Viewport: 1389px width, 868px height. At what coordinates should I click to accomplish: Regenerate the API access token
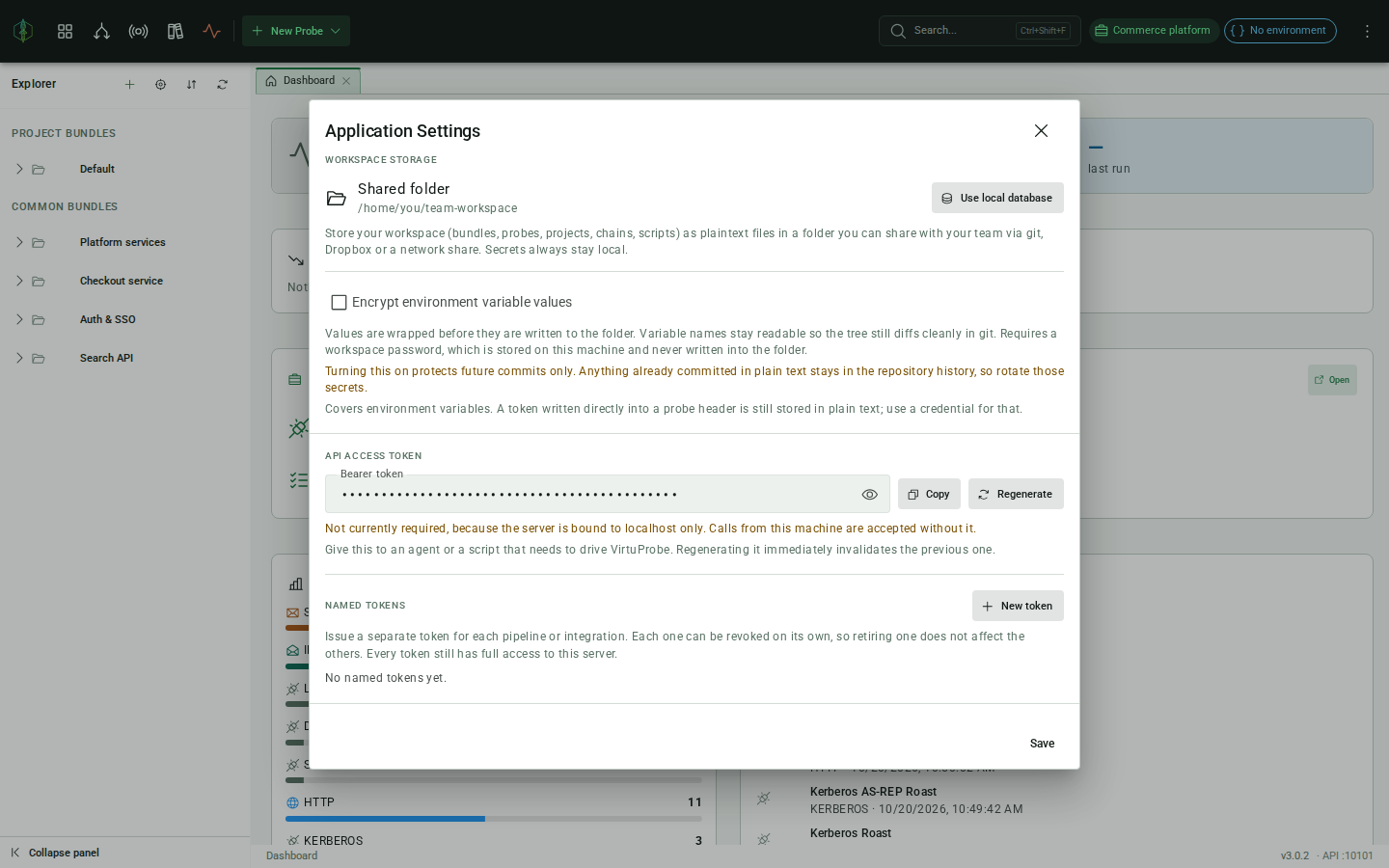pos(1016,494)
